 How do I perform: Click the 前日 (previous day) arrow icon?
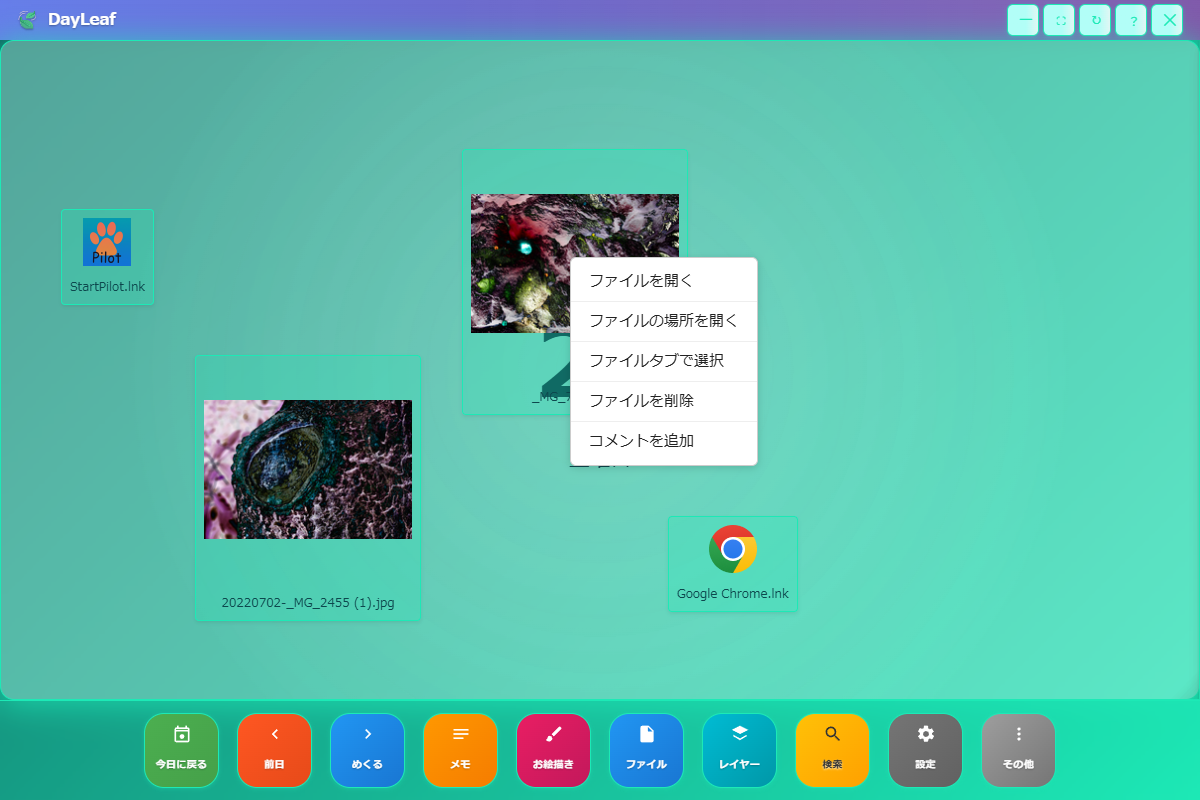pyautogui.click(x=274, y=750)
